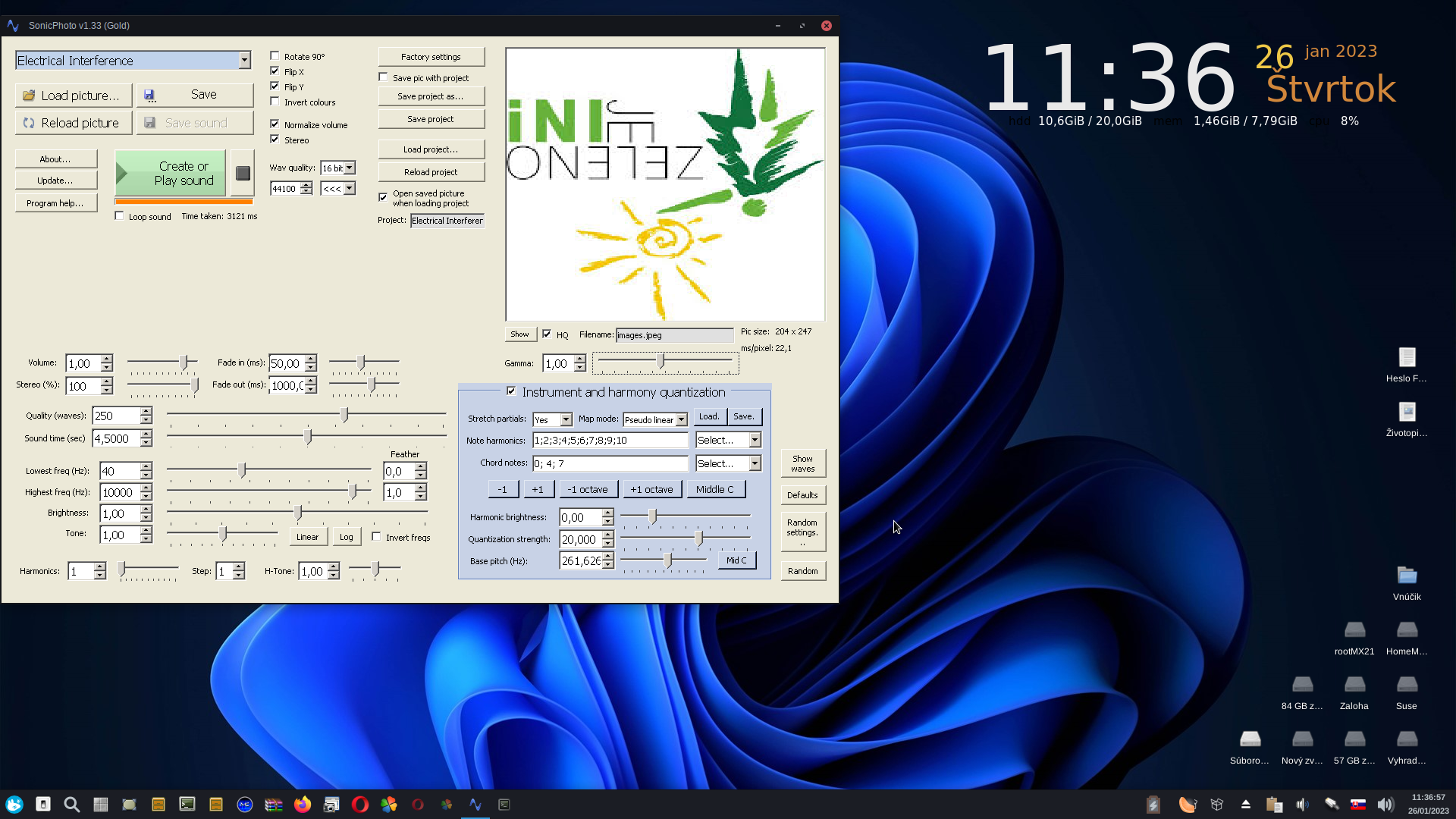Click the Factory settings button
This screenshot has height=819, width=1456.
pyautogui.click(x=430, y=57)
